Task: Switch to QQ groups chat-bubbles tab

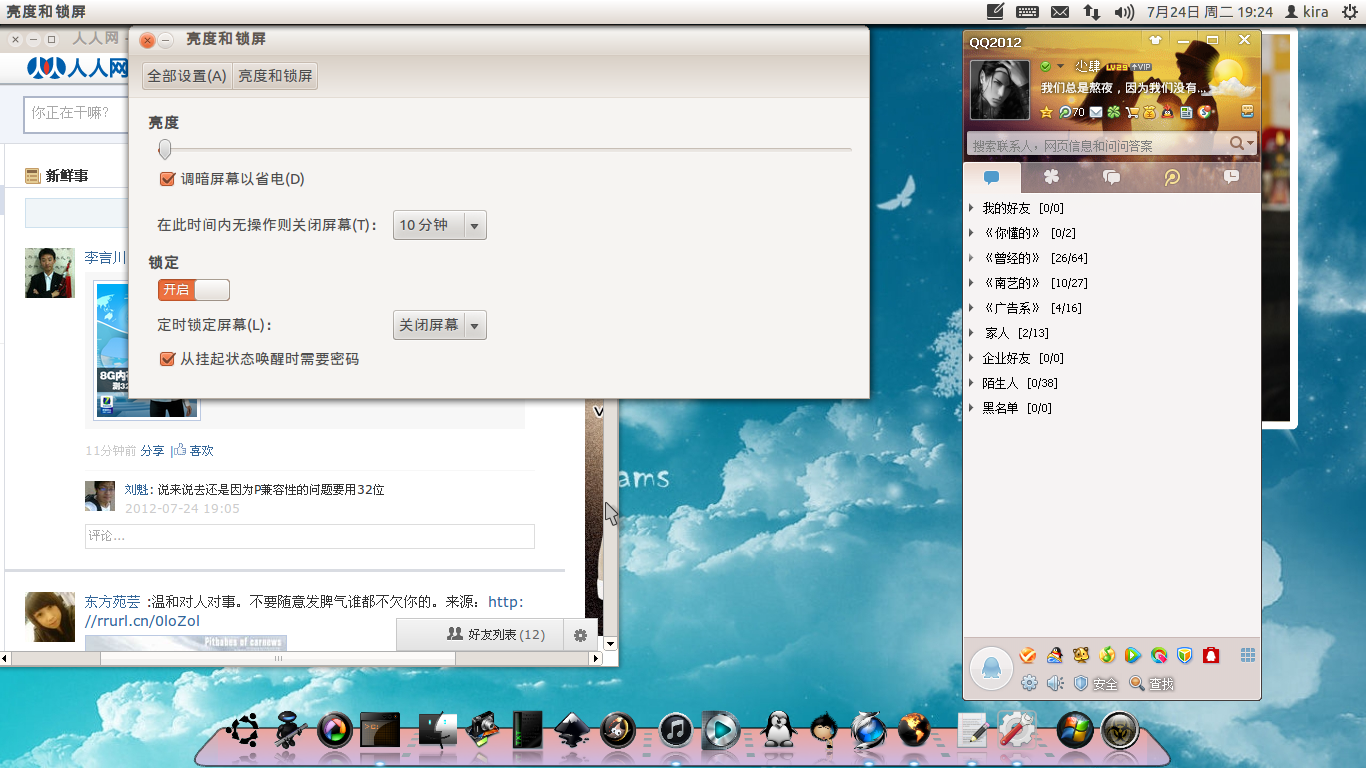Action: click(x=1111, y=177)
